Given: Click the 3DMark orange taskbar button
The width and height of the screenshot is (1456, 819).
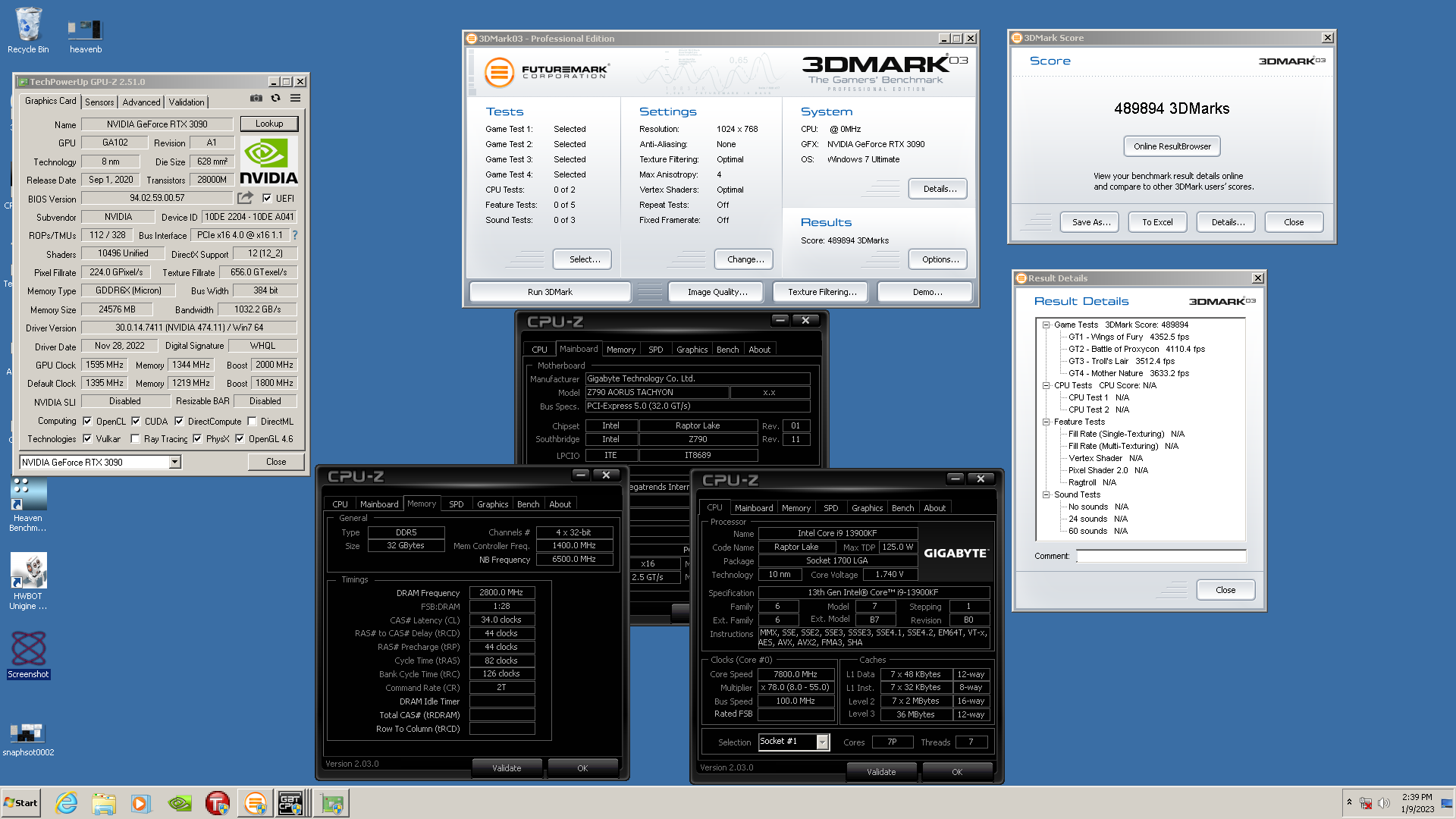Looking at the screenshot, I should click(256, 803).
